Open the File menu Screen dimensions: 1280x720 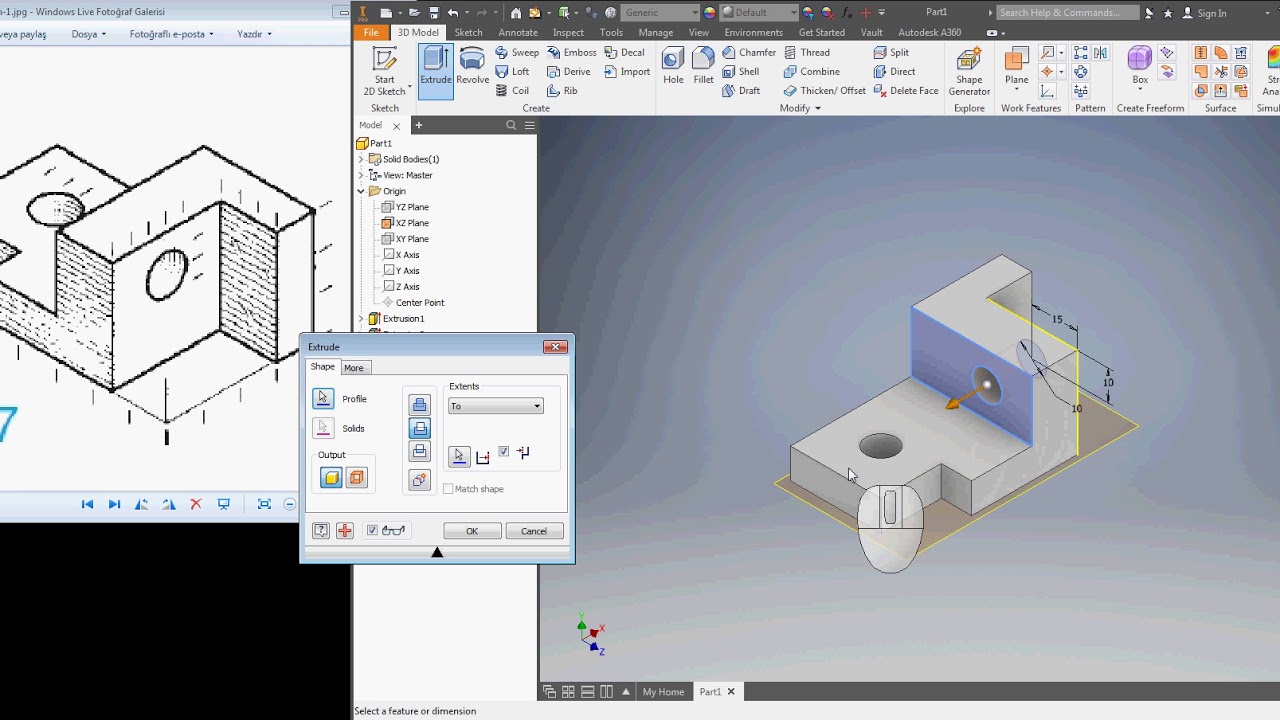pyautogui.click(x=371, y=32)
